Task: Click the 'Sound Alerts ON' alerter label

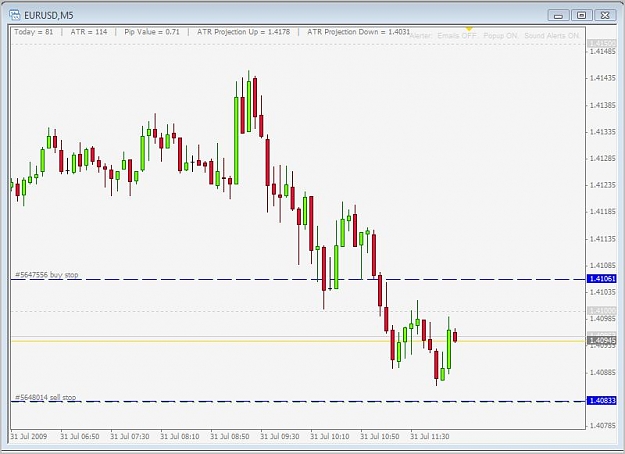Action: click(x=552, y=36)
